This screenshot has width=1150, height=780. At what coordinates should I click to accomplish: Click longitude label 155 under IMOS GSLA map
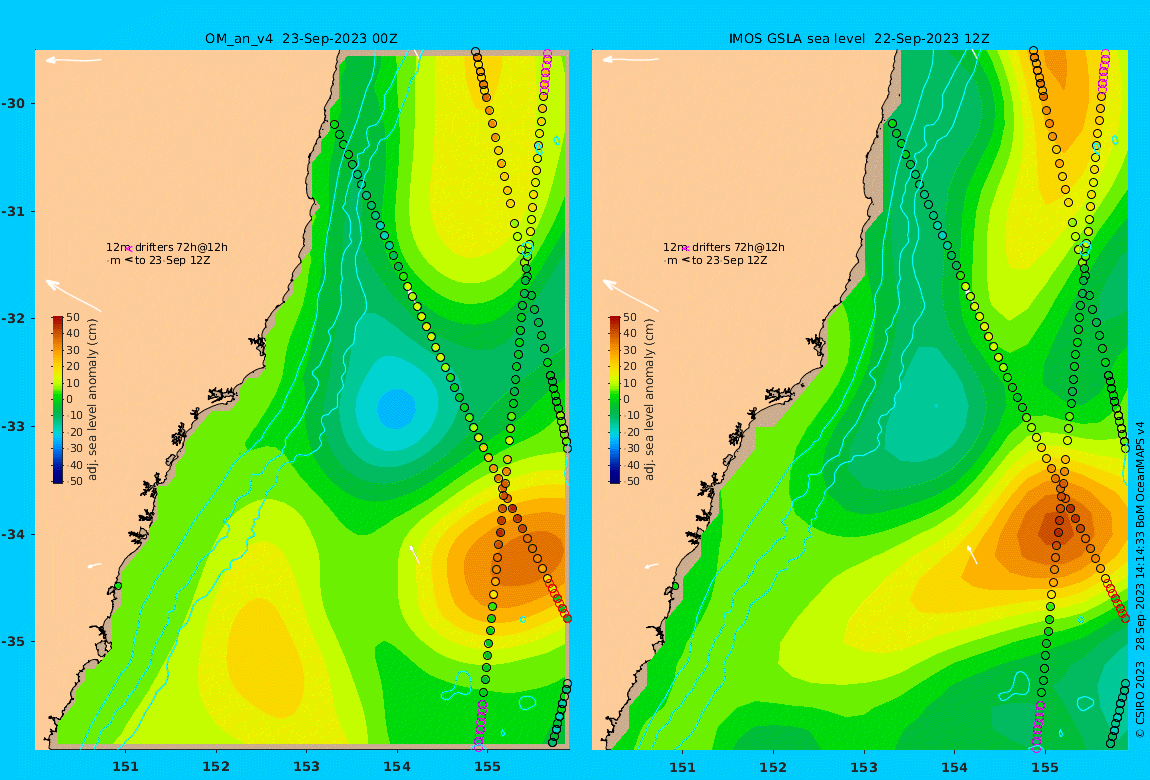coord(1044,767)
